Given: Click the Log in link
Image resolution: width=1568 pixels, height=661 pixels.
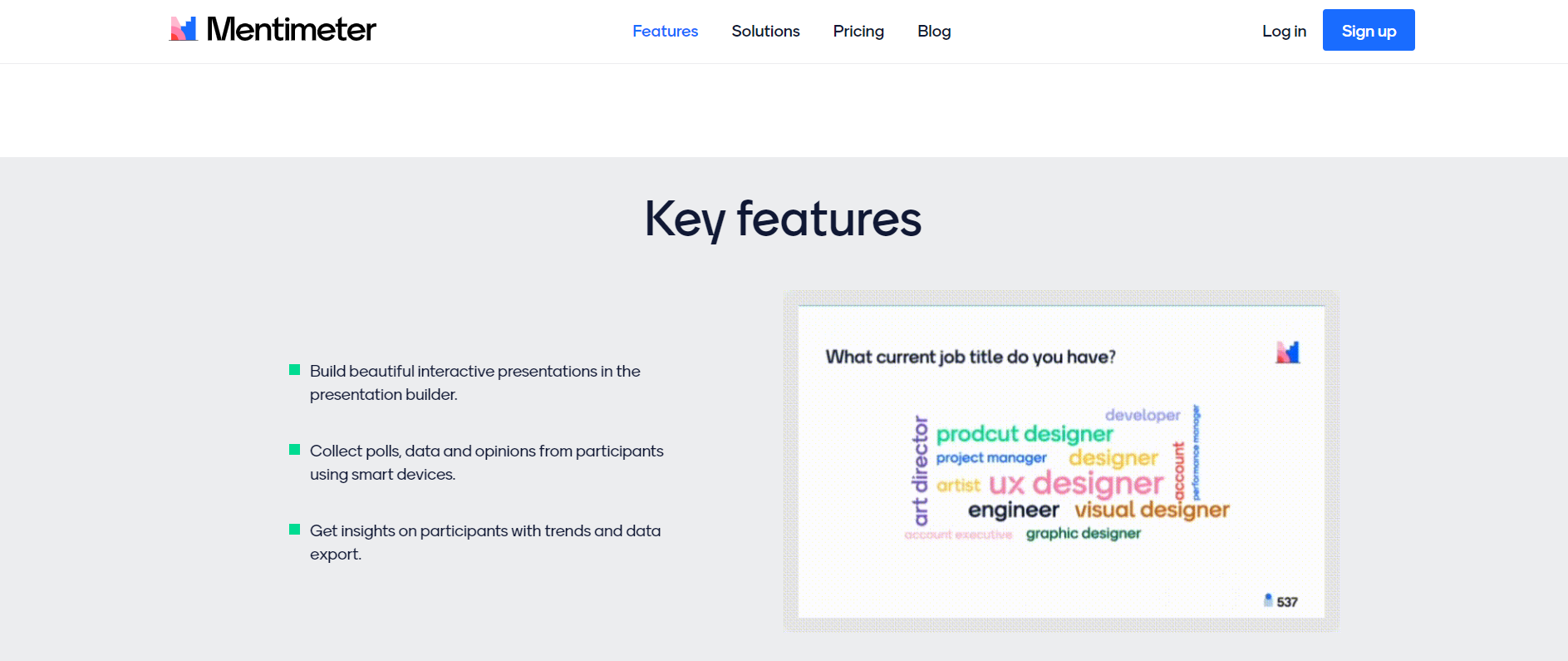Looking at the screenshot, I should pyautogui.click(x=1284, y=32).
